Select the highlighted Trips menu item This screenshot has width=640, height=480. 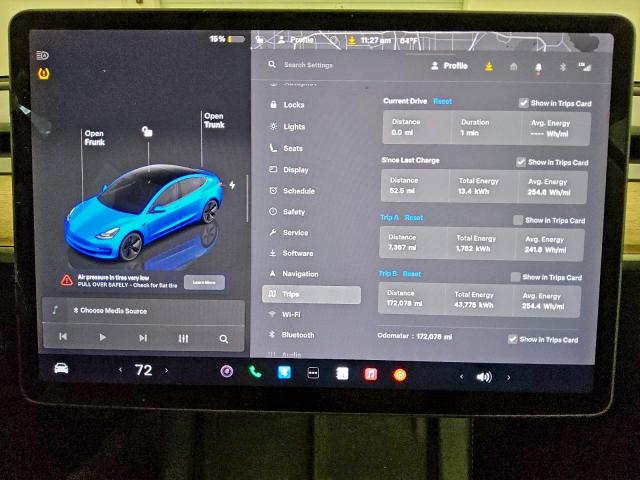click(x=311, y=294)
